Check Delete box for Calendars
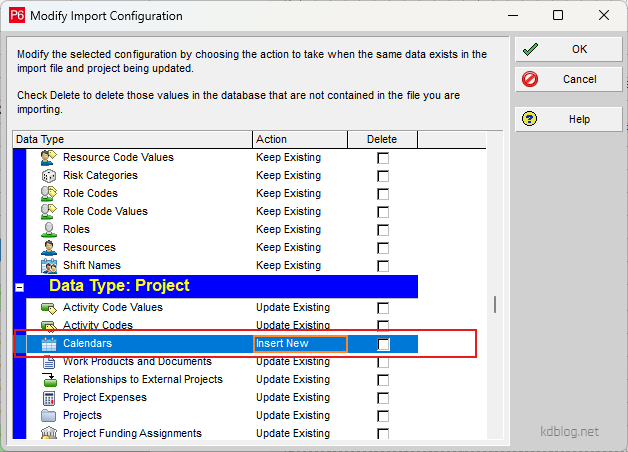Image resolution: width=628 pixels, height=452 pixels. click(x=383, y=344)
